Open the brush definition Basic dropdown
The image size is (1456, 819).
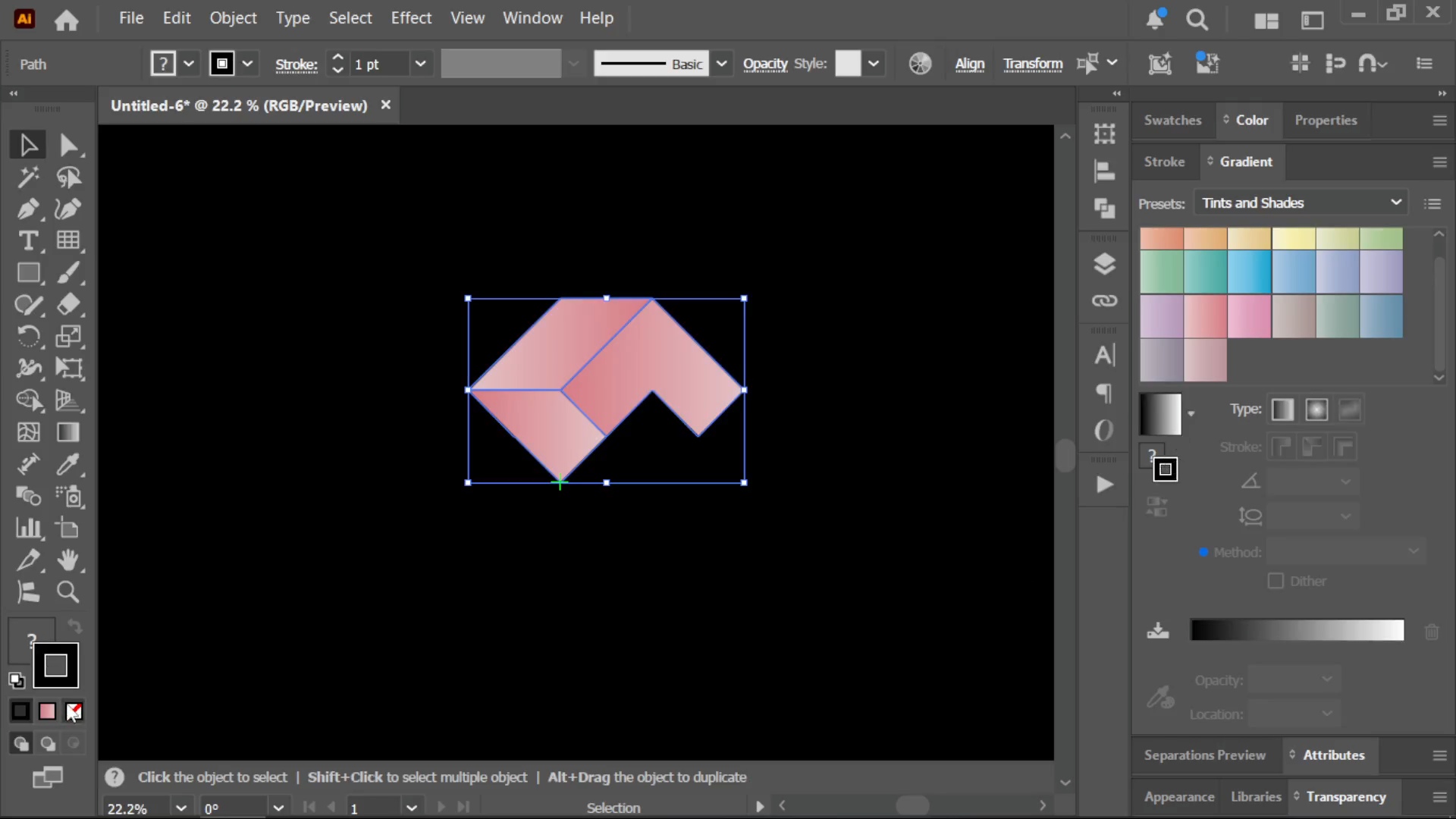tap(722, 64)
